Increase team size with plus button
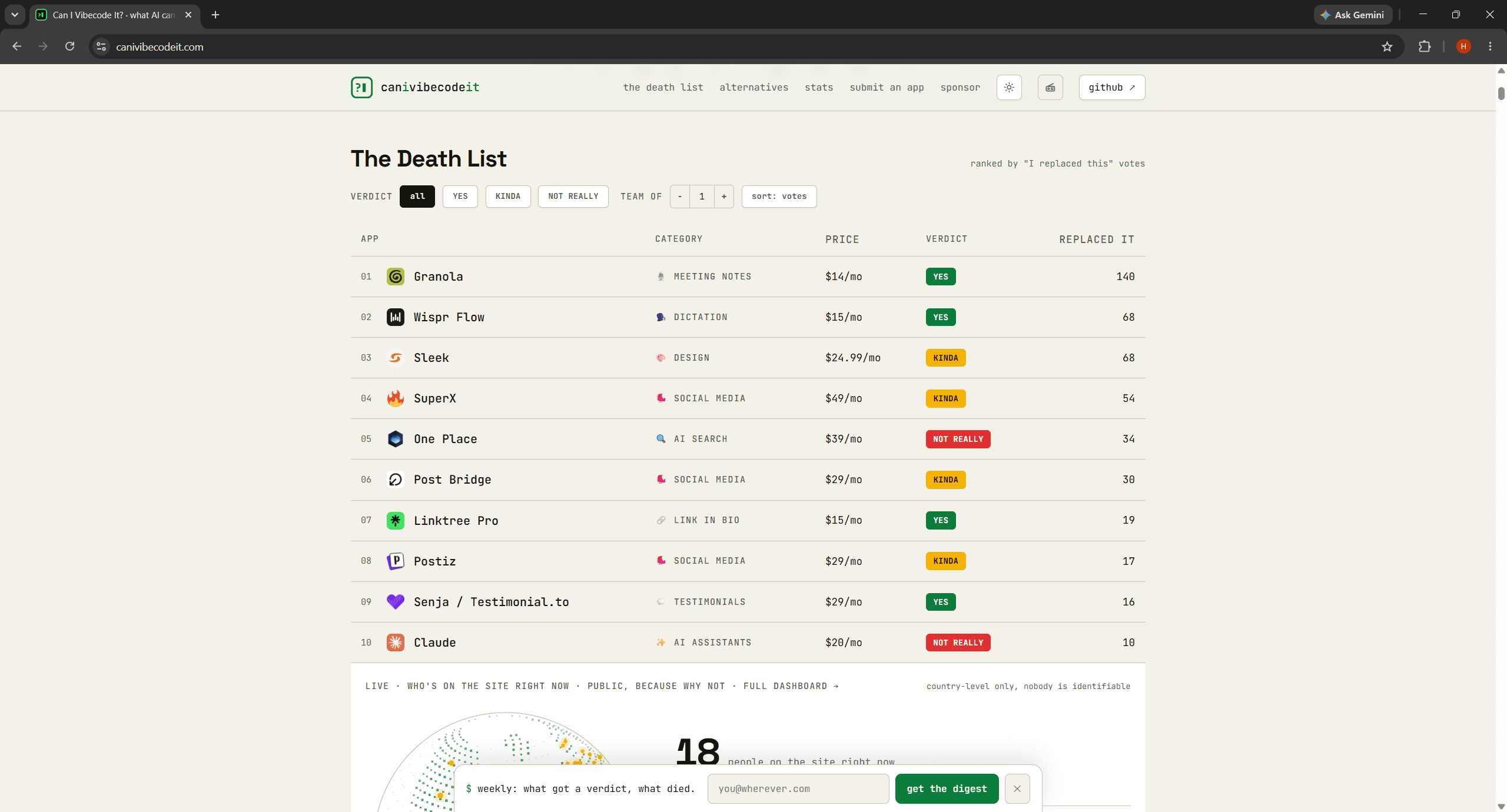1507x812 pixels. 724,197
